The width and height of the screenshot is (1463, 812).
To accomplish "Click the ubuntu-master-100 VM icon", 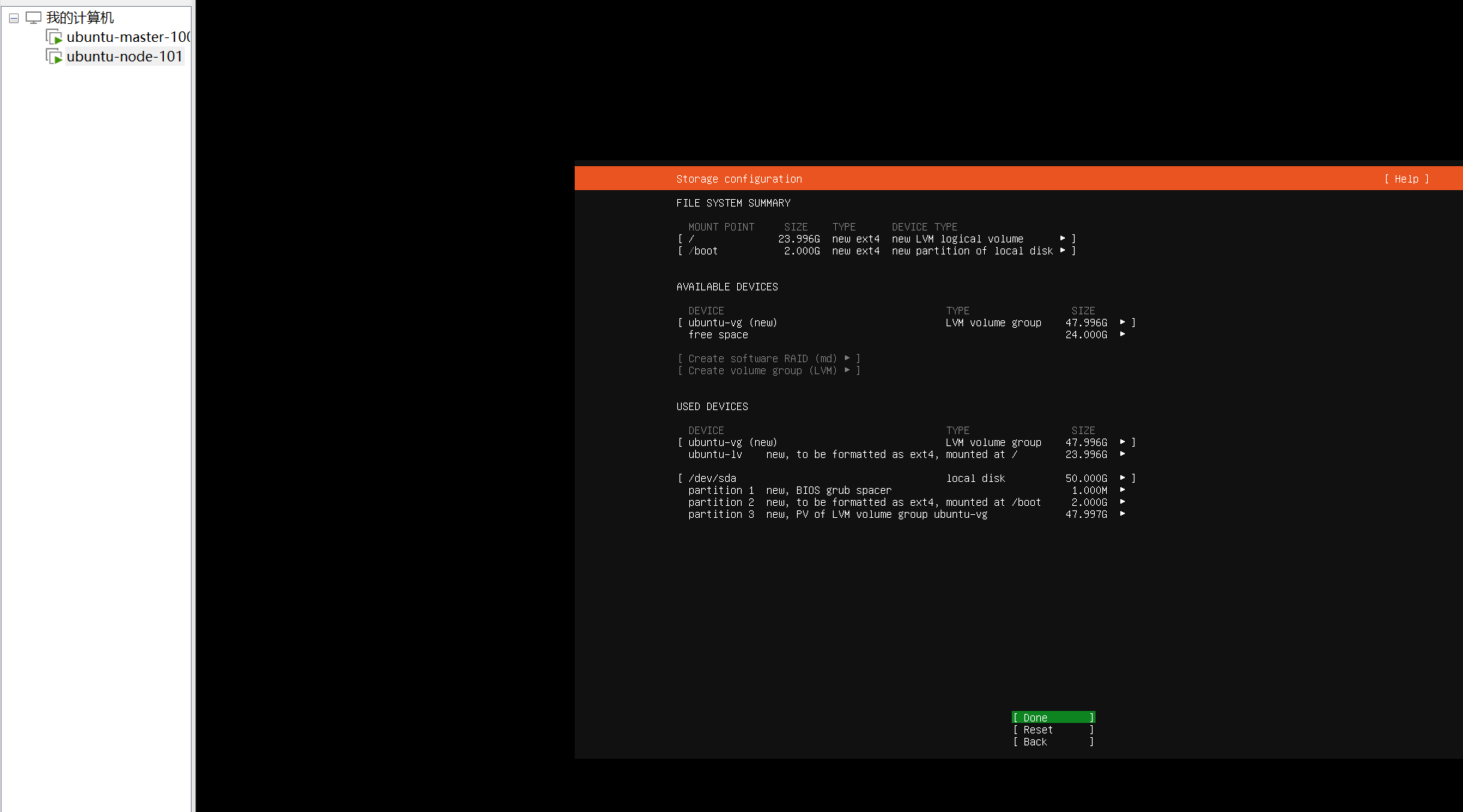I will [x=54, y=37].
